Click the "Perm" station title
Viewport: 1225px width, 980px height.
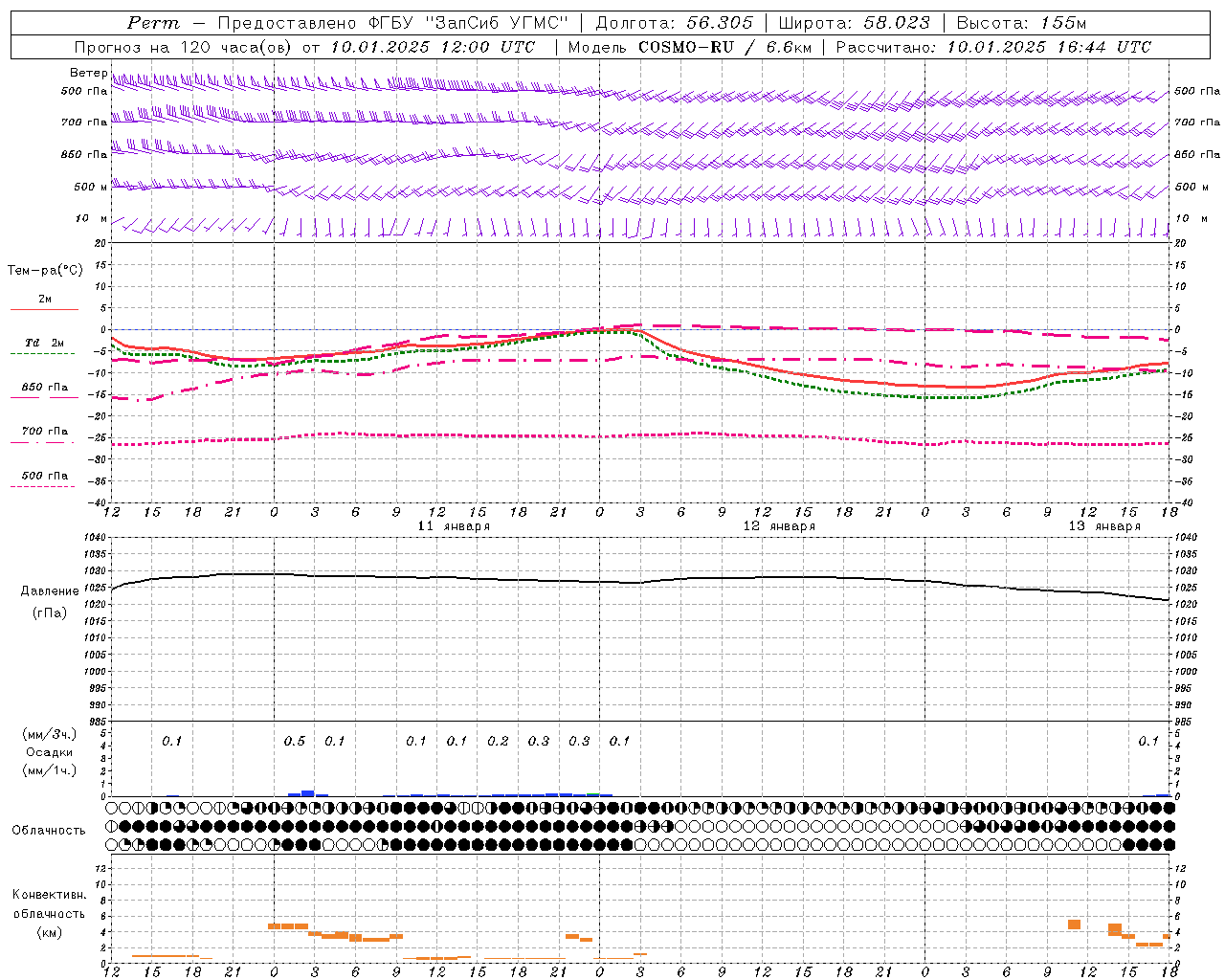point(153,23)
